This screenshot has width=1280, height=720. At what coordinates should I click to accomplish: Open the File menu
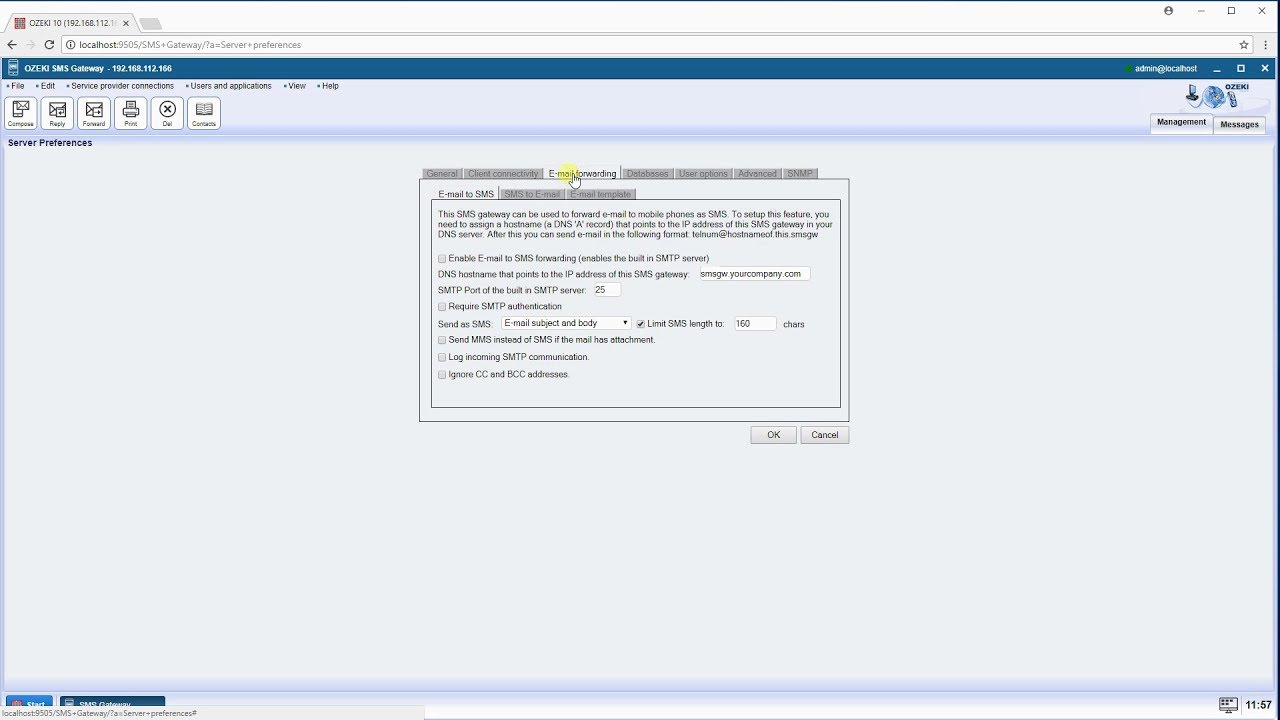pyautogui.click(x=17, y=86)
